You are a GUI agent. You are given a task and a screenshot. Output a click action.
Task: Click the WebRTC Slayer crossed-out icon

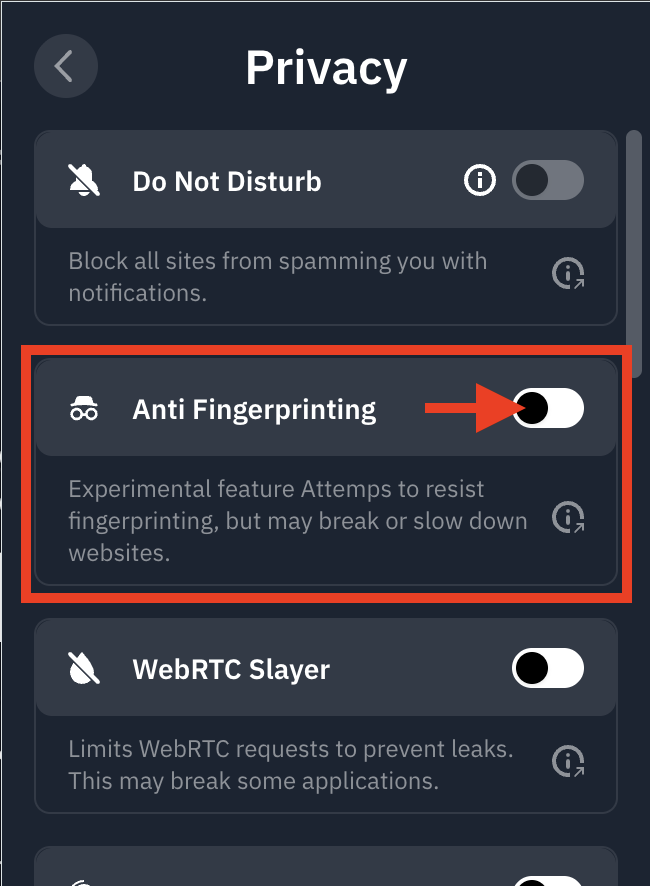coord(84,667)
